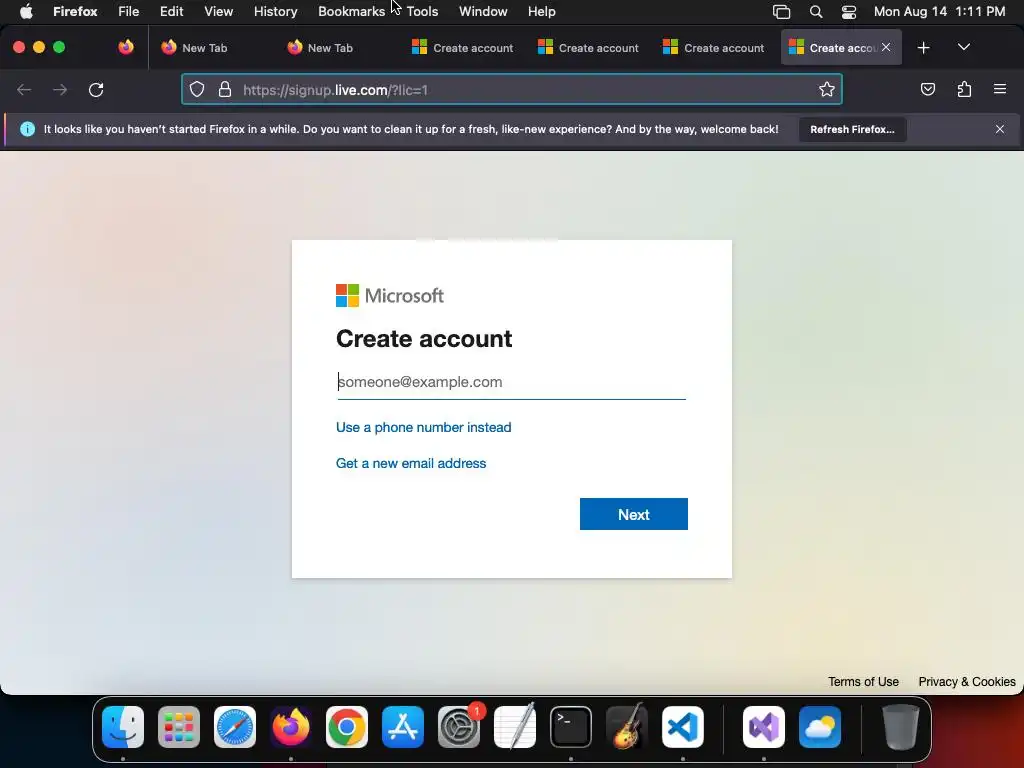Click the Refresh Firefox button
The width and height of the screenshot is (1024, 768).
(852, 129)
